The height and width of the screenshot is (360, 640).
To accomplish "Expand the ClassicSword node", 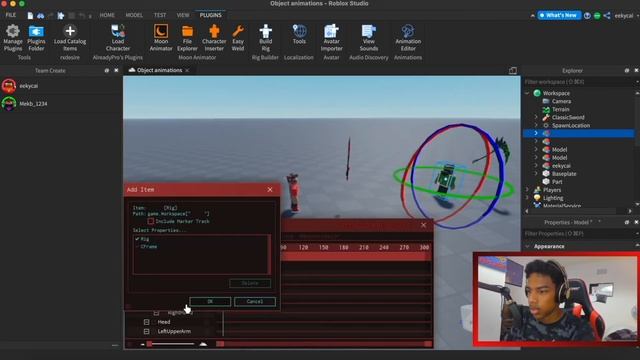I will (536, 117).
